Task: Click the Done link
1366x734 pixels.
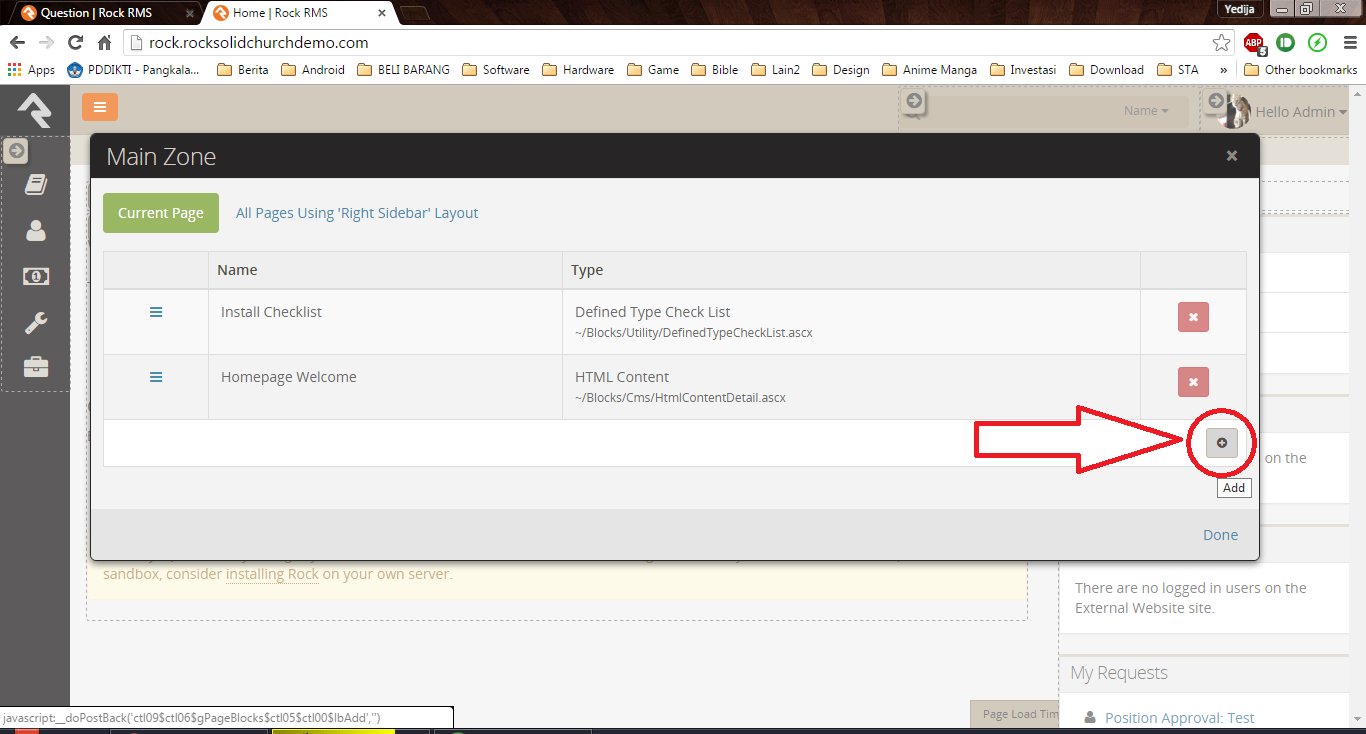Action: tap(1220, 535)
